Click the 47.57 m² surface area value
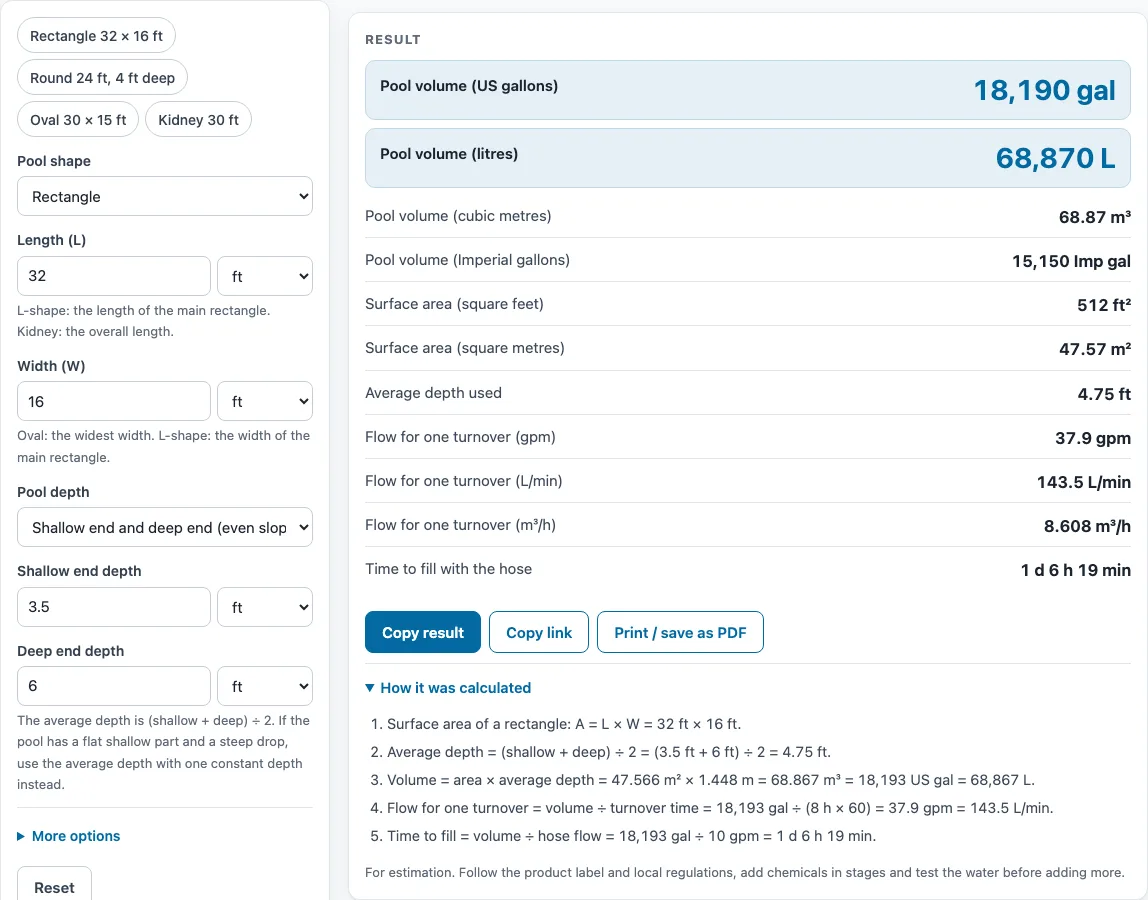This screenshot has height=900, width=1148. pyautogui.click(x=1095, y=349)
